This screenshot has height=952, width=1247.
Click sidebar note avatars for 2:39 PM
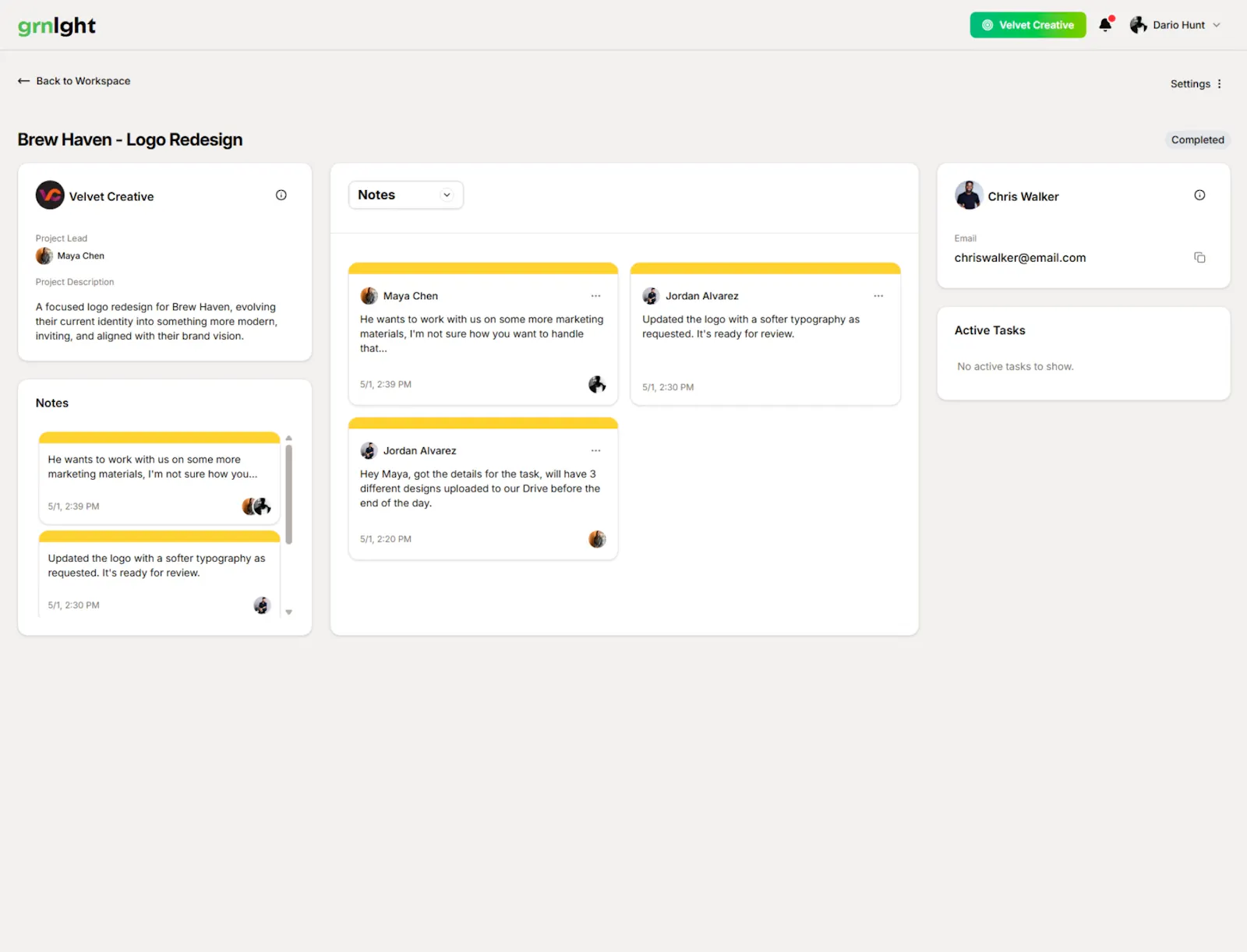tap(256, 506)
